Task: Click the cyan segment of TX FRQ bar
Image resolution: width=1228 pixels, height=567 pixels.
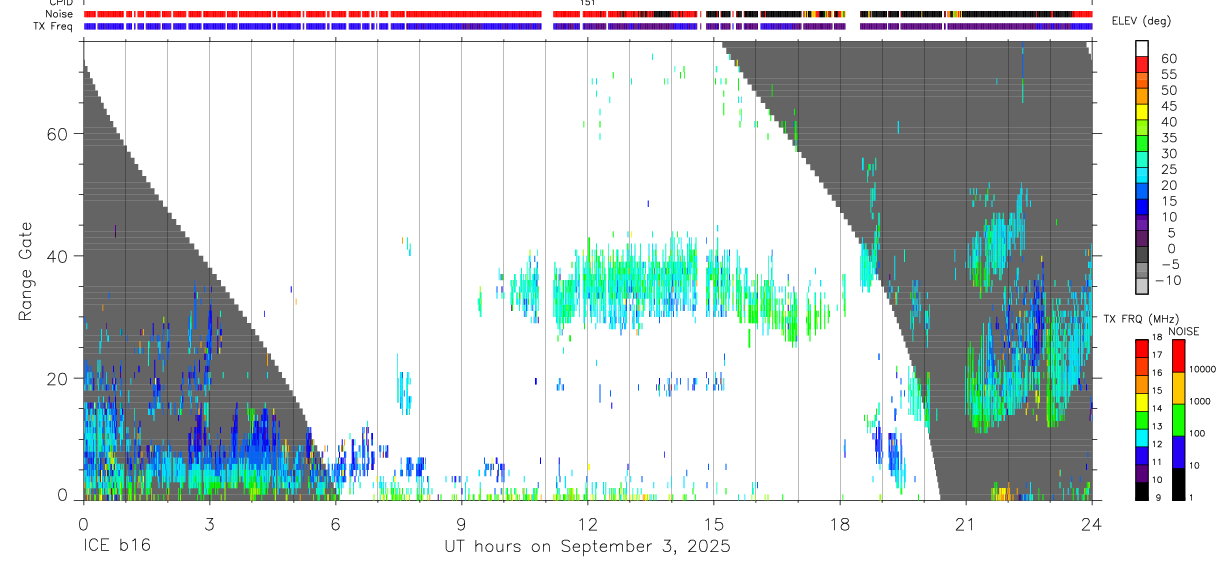Action: click(x=1142, y=438)
